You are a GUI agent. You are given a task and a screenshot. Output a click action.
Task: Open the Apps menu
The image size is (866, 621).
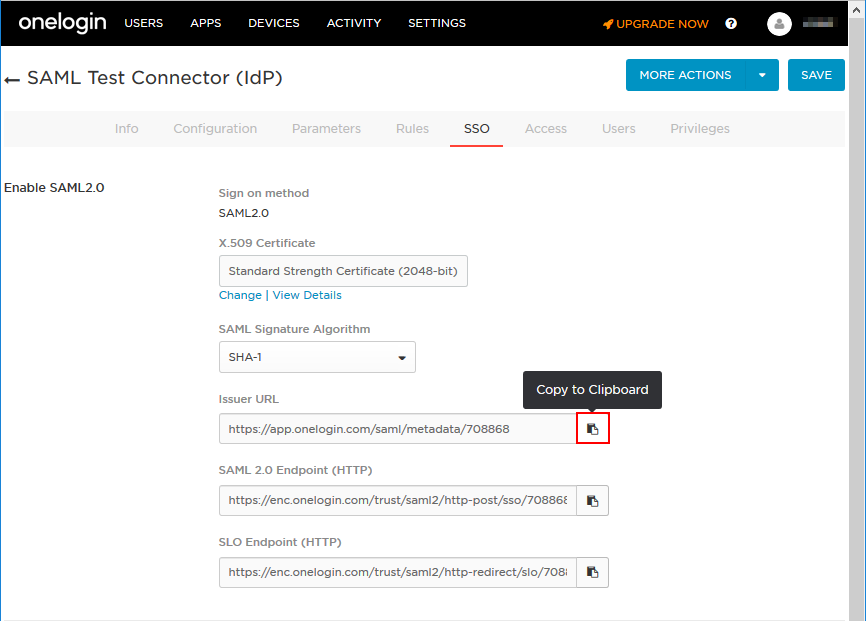[205, 23]
